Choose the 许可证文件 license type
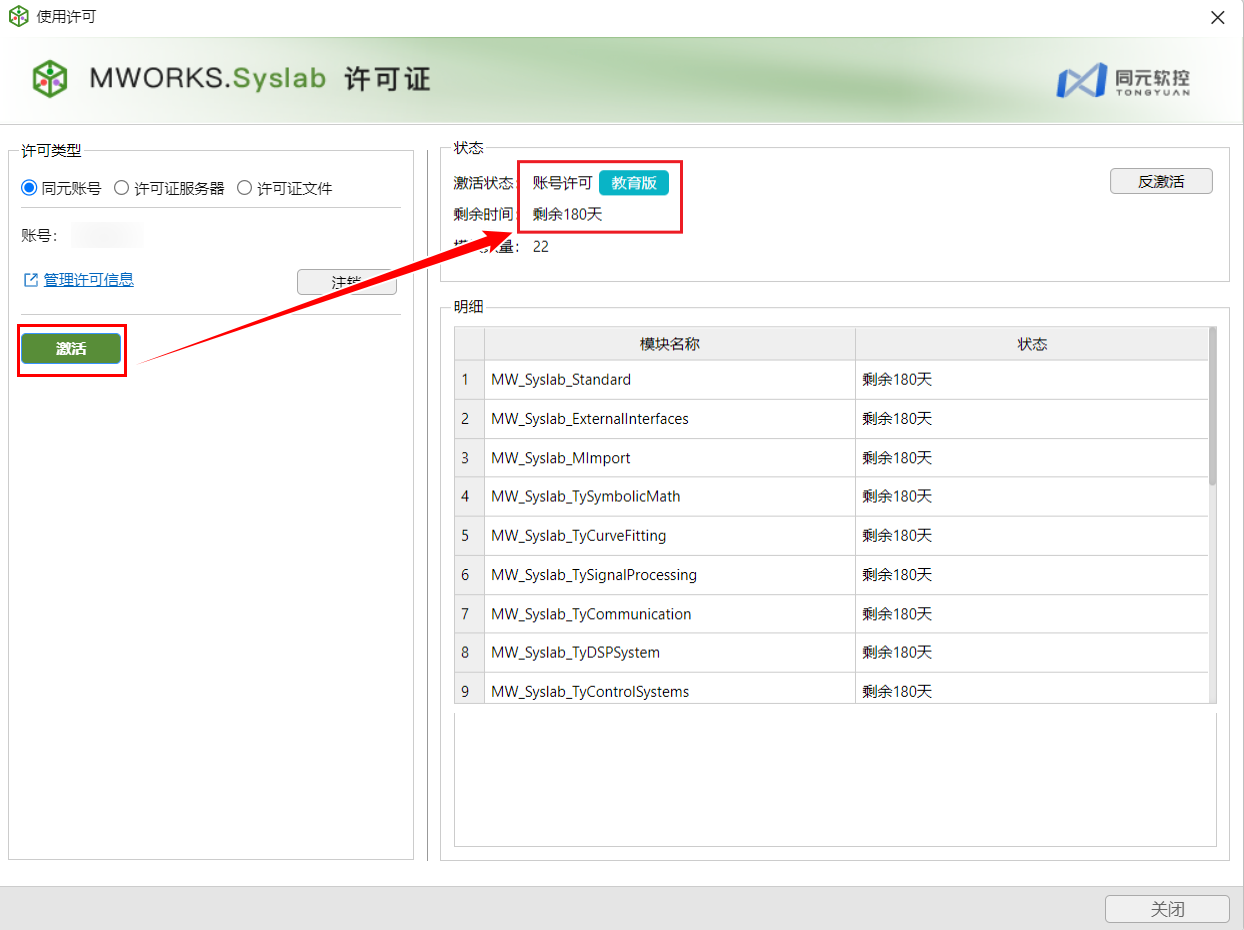This screenshot has height=930, width=1244. pos(244,188)
